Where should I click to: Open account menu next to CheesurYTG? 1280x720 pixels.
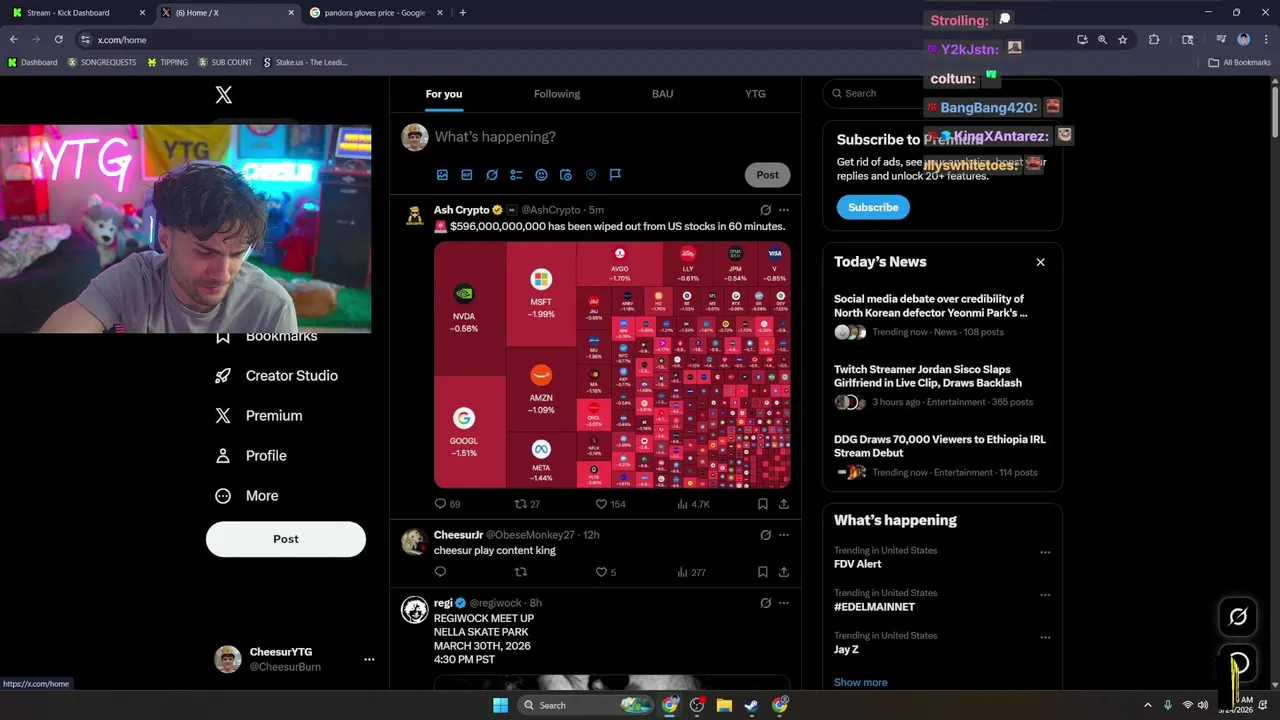point(369,659)
